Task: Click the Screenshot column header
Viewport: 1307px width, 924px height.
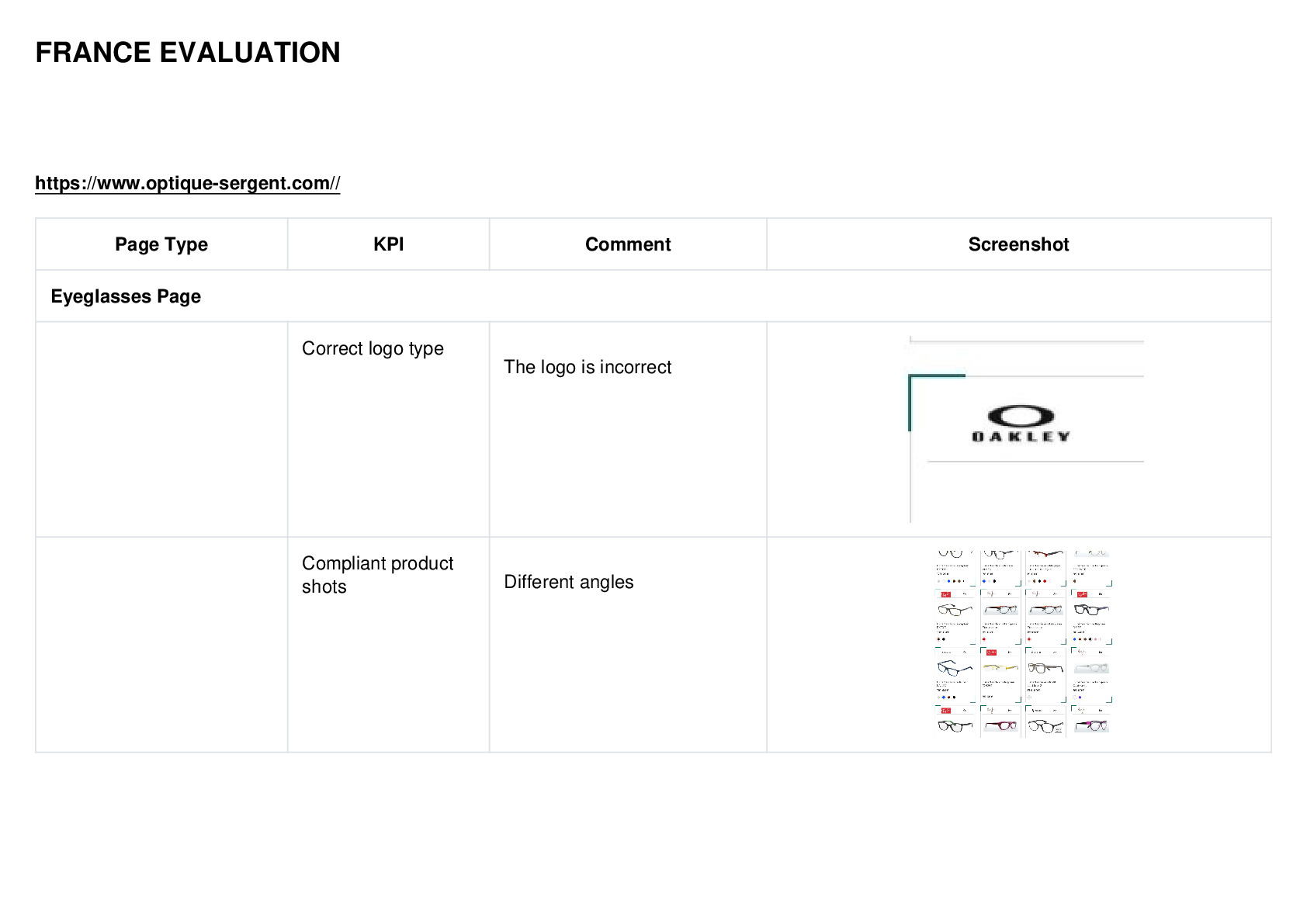Action: pos(1018,244)
